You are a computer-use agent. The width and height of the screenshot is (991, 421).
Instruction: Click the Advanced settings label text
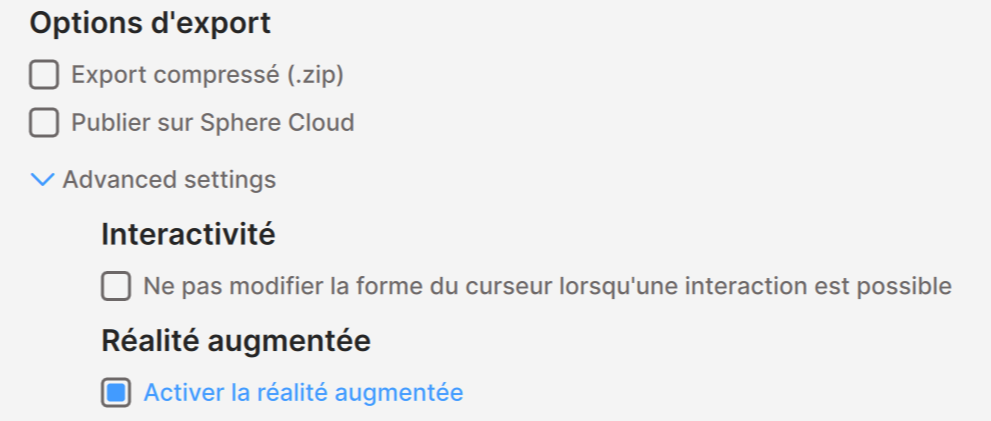pyautogui.click(x=169, y=180)
